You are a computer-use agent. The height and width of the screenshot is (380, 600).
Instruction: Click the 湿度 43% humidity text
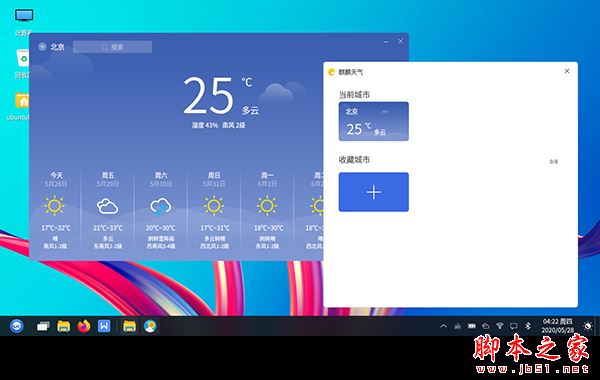(x=205, y=125)
